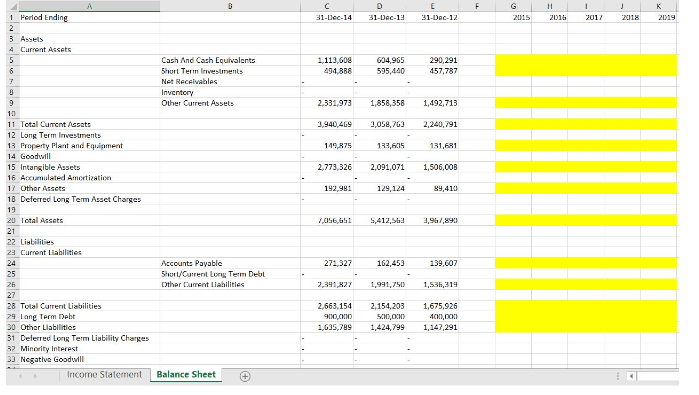Image resolution: width=699 pixels, height=395 pixels.
Task: Click long term debt value 900,000
Action: pos(337,317)
